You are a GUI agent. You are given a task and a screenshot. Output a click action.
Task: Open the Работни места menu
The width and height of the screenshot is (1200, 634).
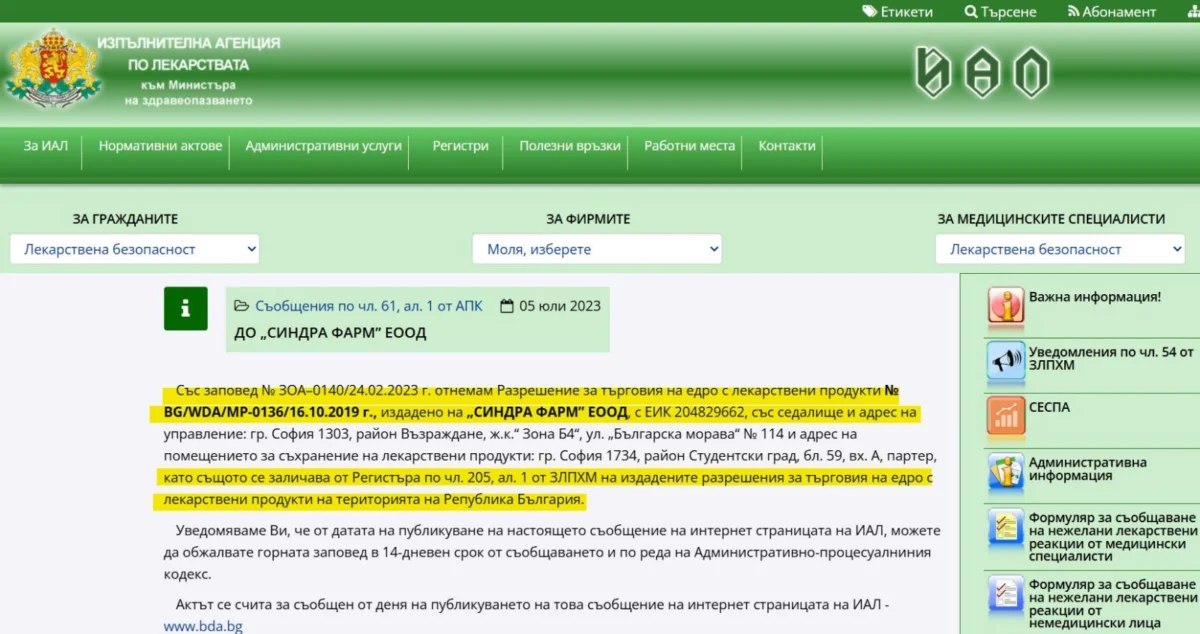point(689,146)
